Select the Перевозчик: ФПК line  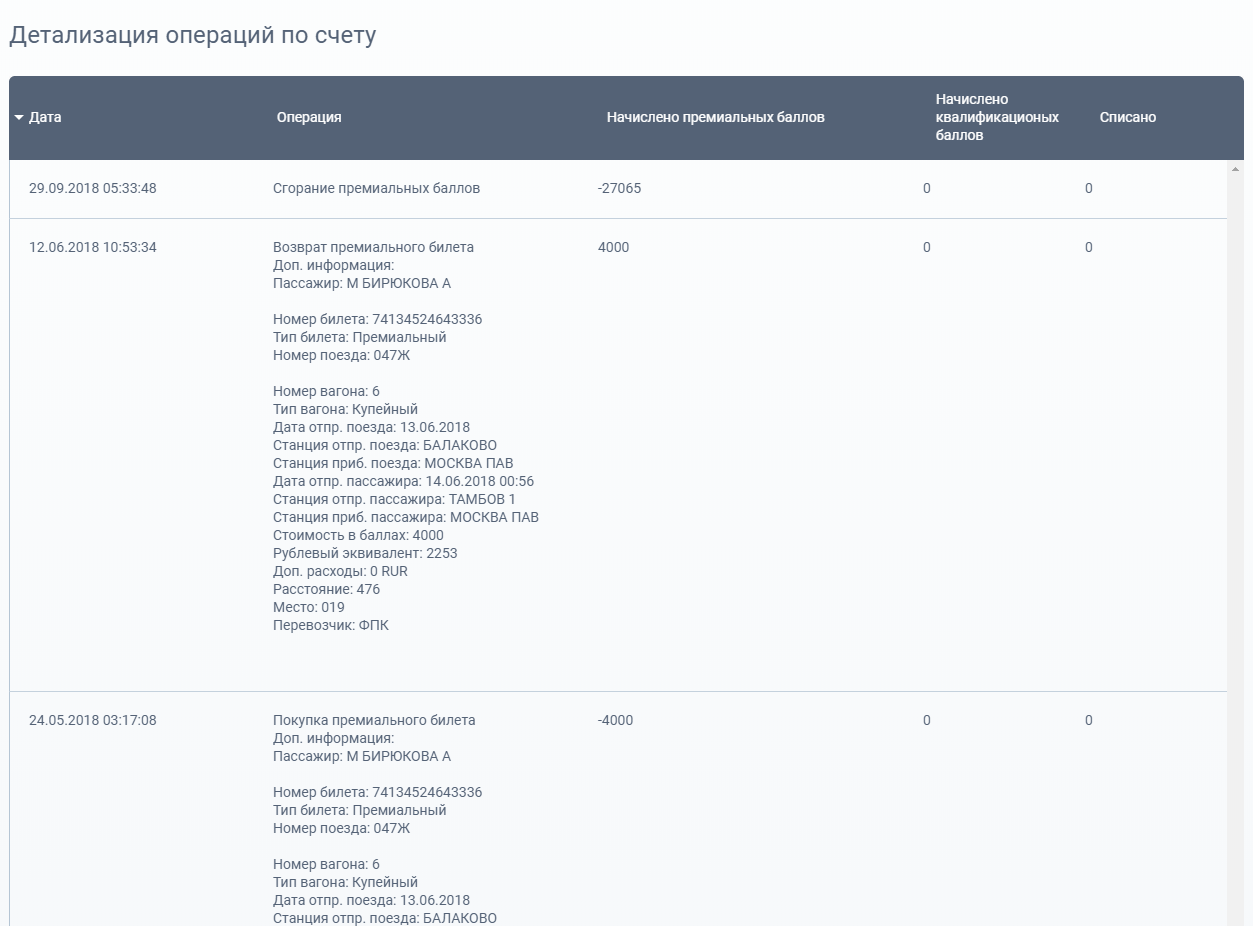point(331,625)
